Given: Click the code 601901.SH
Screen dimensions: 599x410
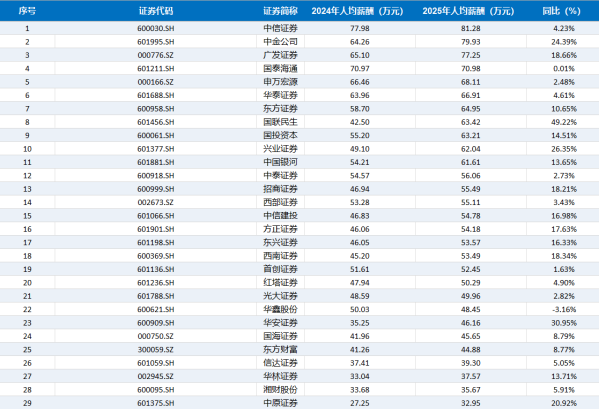Looking at the screenshot, I should pyautogui.click(x=156, y=229).
